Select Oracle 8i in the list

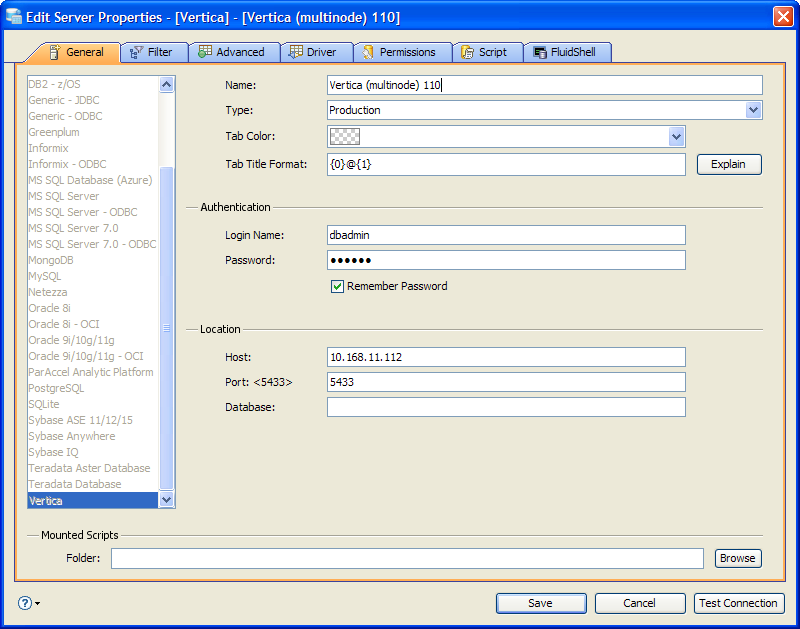93,308
